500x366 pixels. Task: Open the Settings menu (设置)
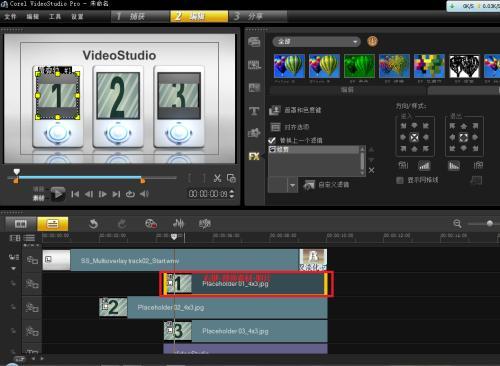(x=77, y=17)
